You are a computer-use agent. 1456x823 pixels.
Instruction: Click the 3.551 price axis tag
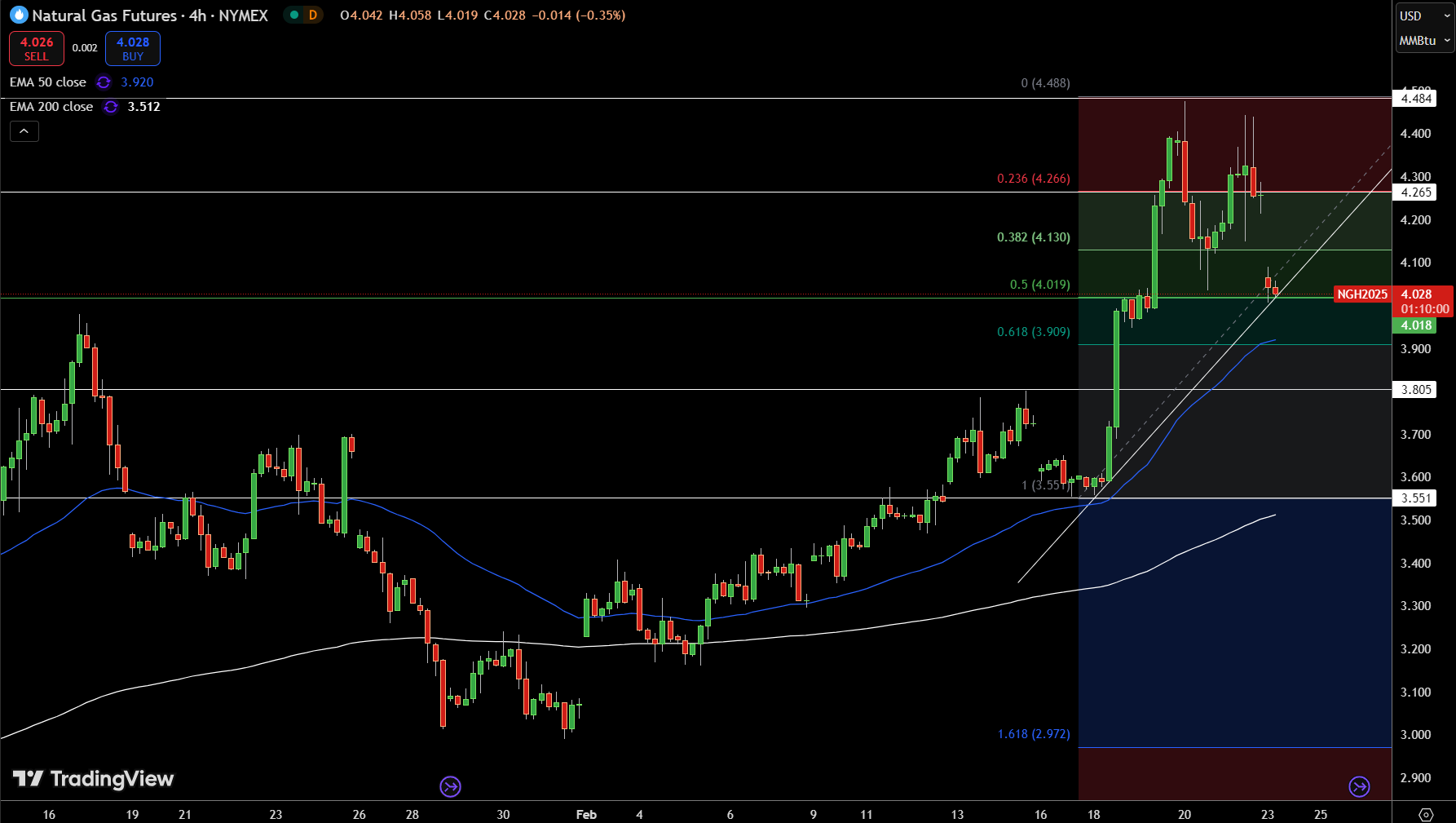(x=1416, y=498)
